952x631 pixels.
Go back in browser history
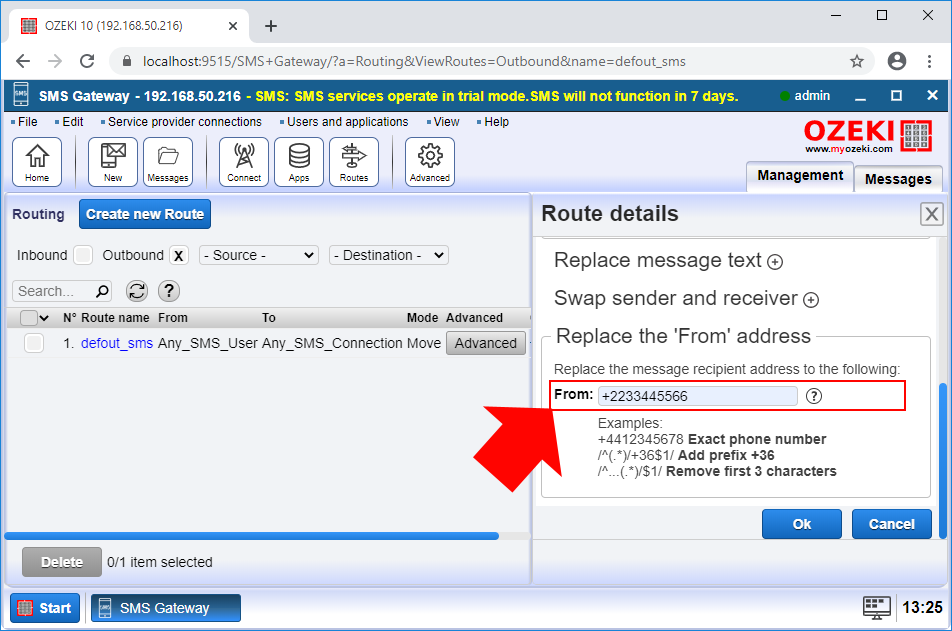point(23,61)
